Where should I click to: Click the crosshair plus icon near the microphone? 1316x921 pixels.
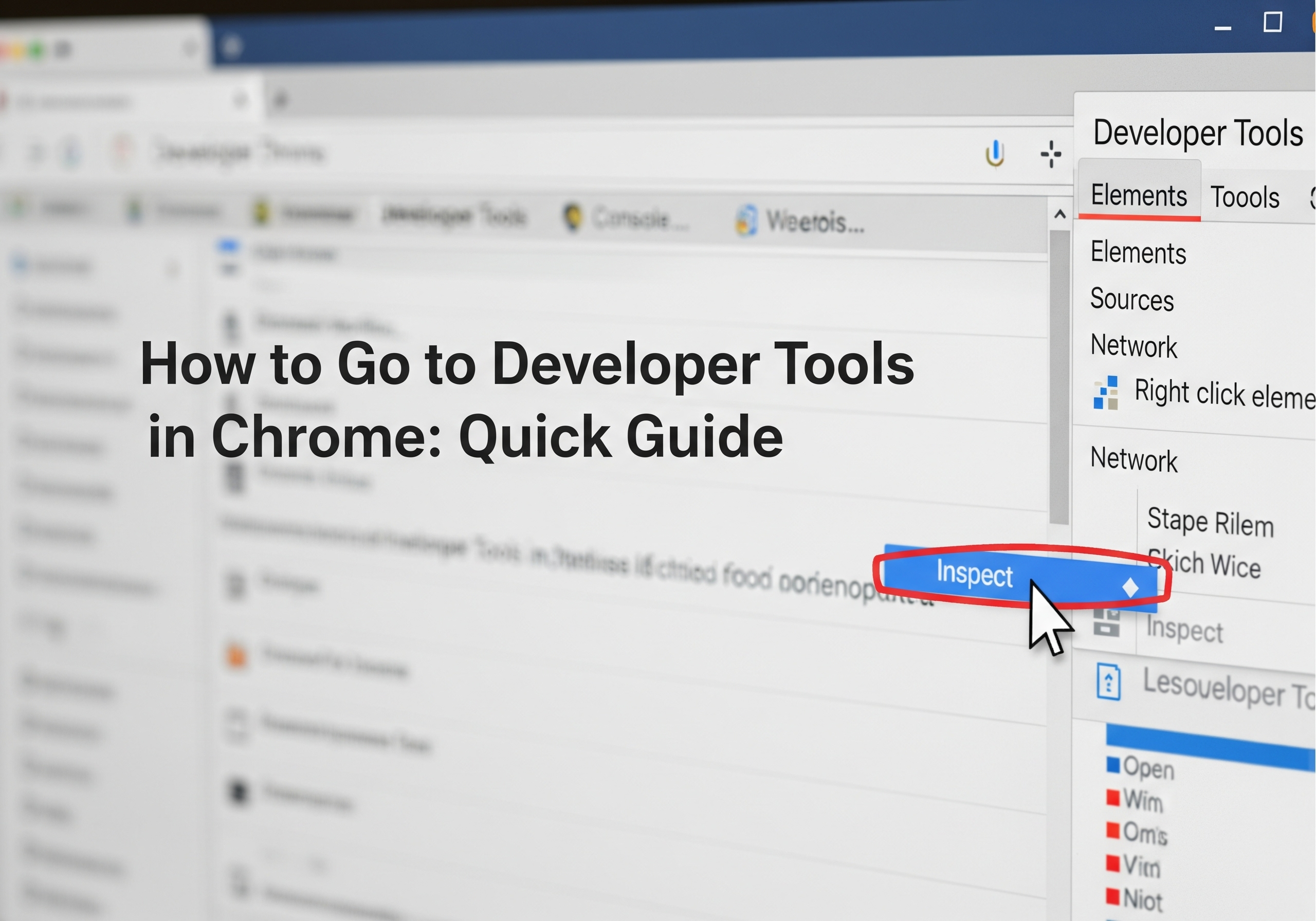(1051, 154)
